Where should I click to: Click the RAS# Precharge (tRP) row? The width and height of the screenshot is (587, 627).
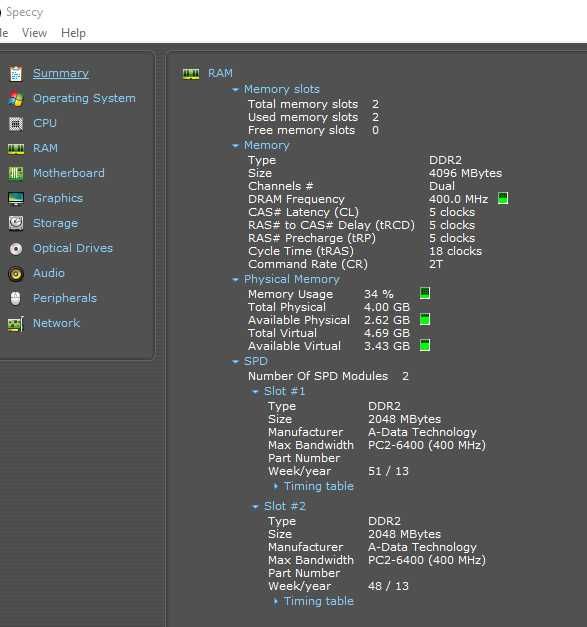361,238
